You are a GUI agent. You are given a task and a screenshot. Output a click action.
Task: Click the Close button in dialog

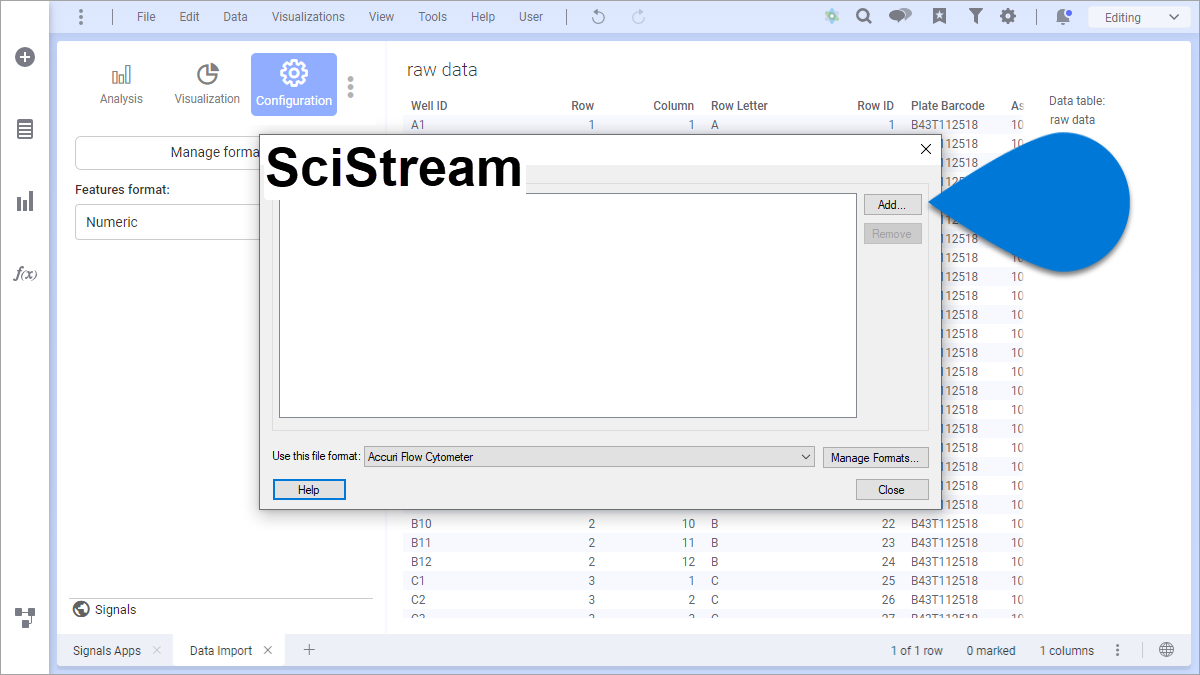click(x=892, y=490)
